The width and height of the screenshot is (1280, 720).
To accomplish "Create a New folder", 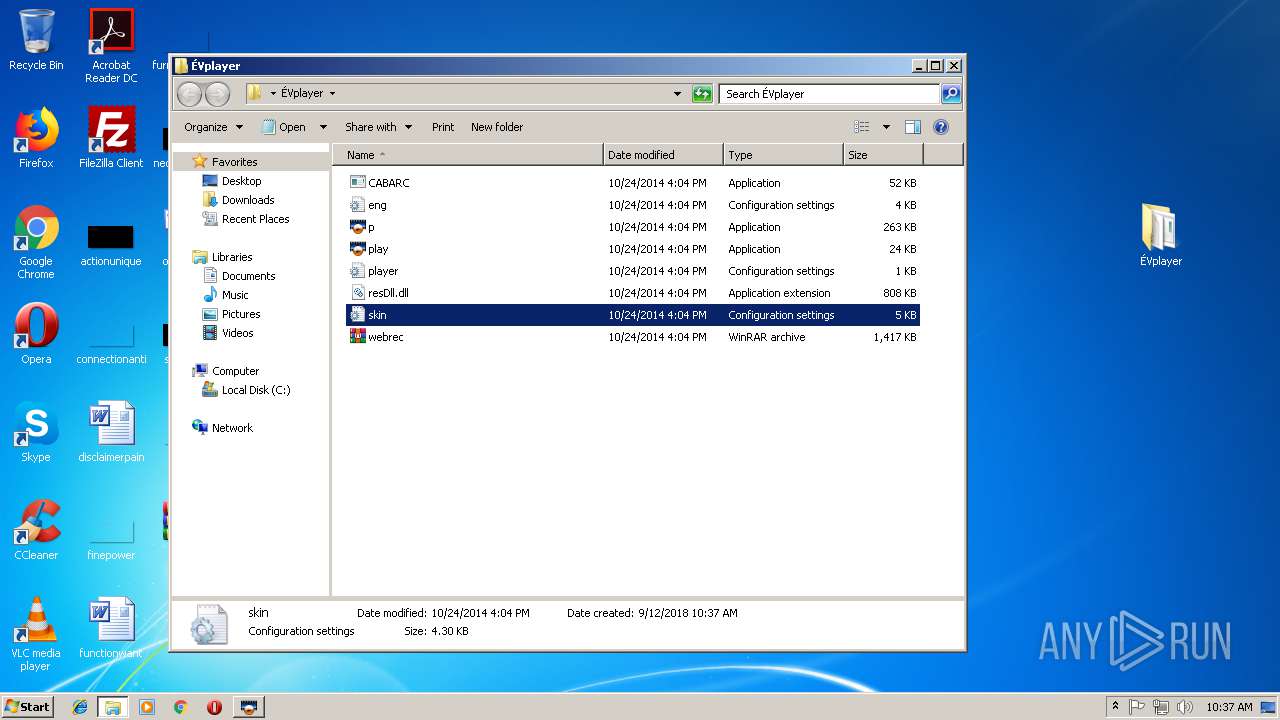I will (x=497, y=127).
